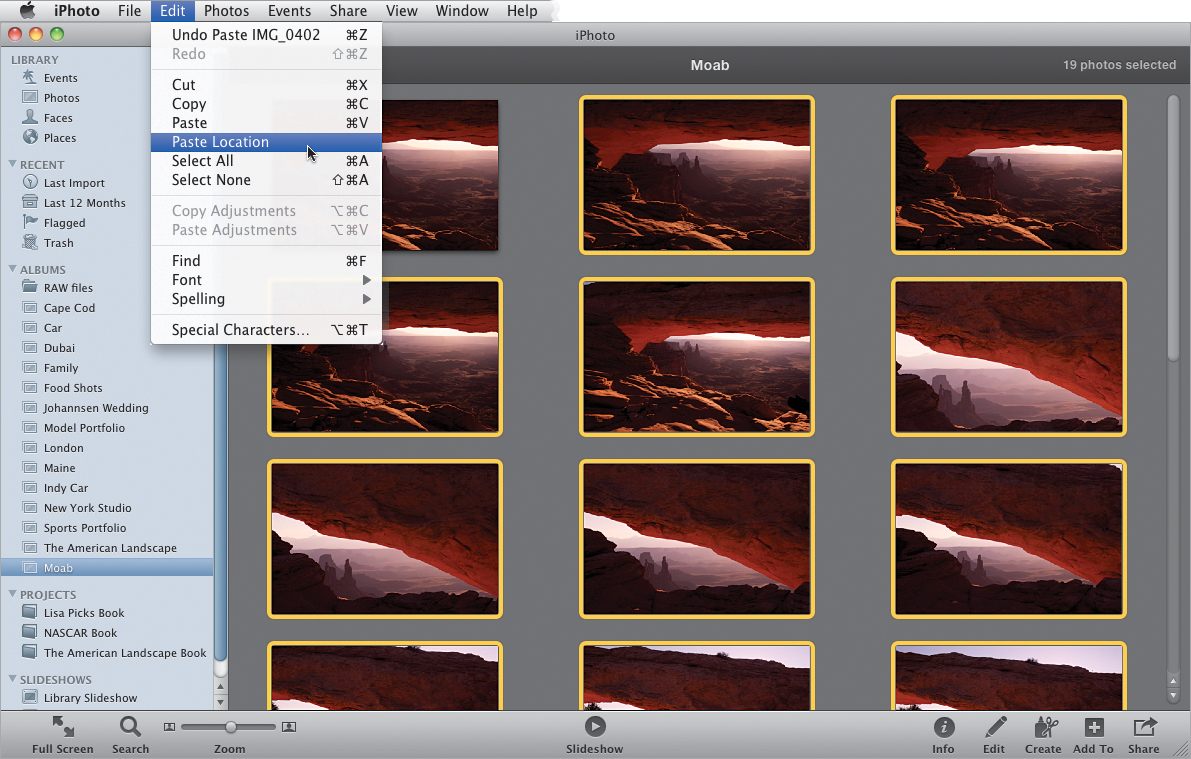Click the third-row right arch thumbnail
Screen dimensions: 1191x759
point(1009,539)
